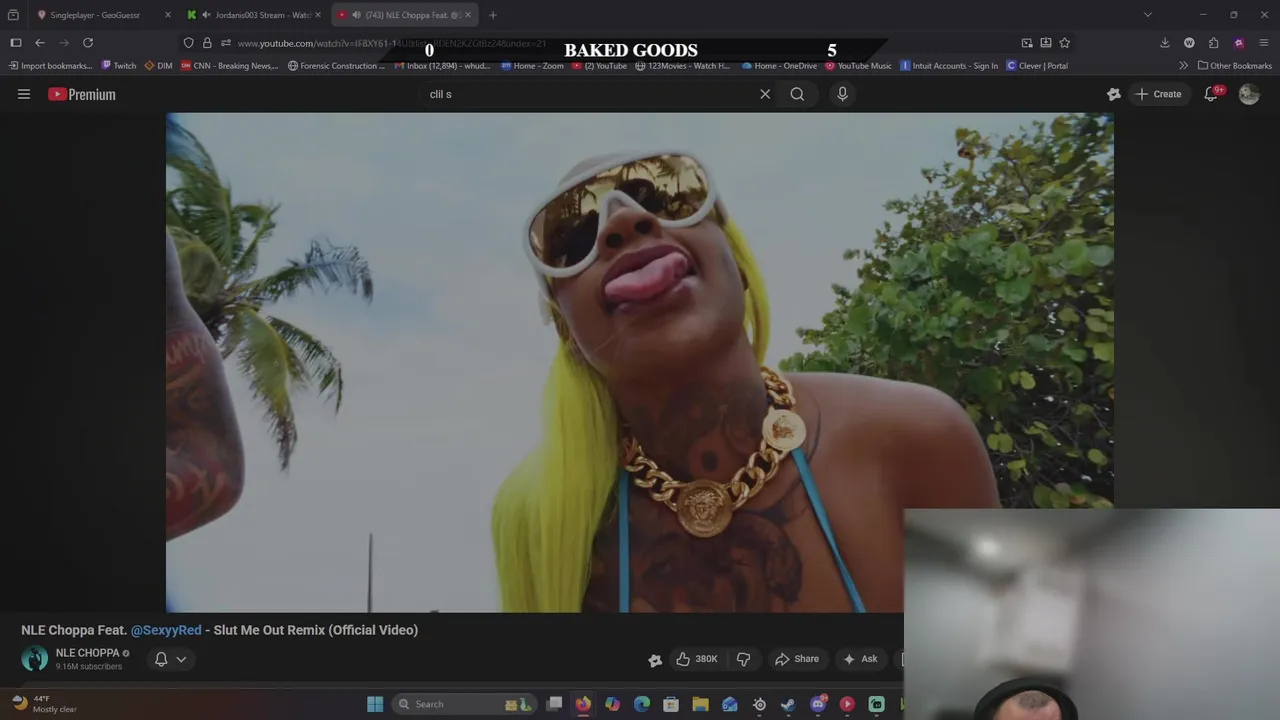Viewport: 1280px width, 720px height.
Task: Open Microsoft Edge from taskbar
Action: click(642, 704)
